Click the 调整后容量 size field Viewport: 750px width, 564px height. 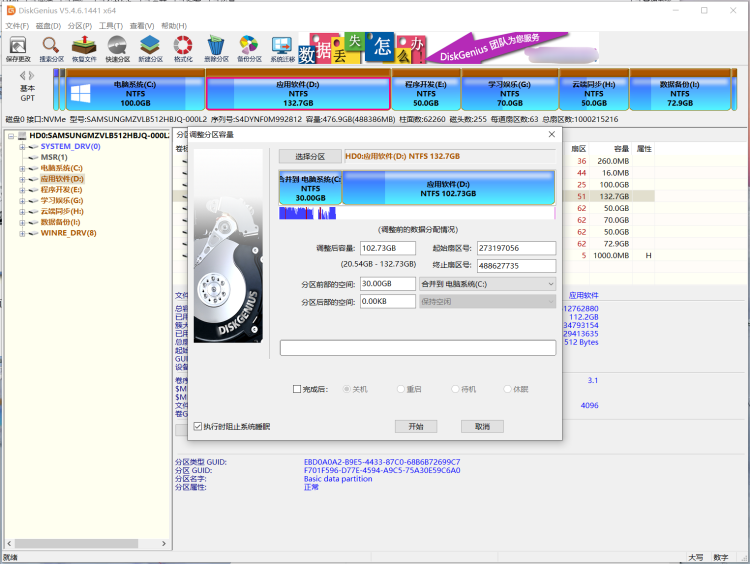pos(387,248)
